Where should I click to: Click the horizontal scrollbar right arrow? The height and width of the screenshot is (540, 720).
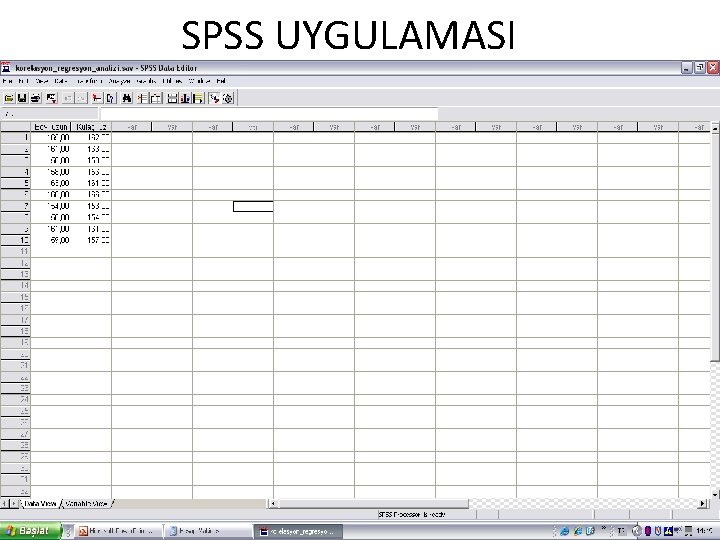coord(703,504)
